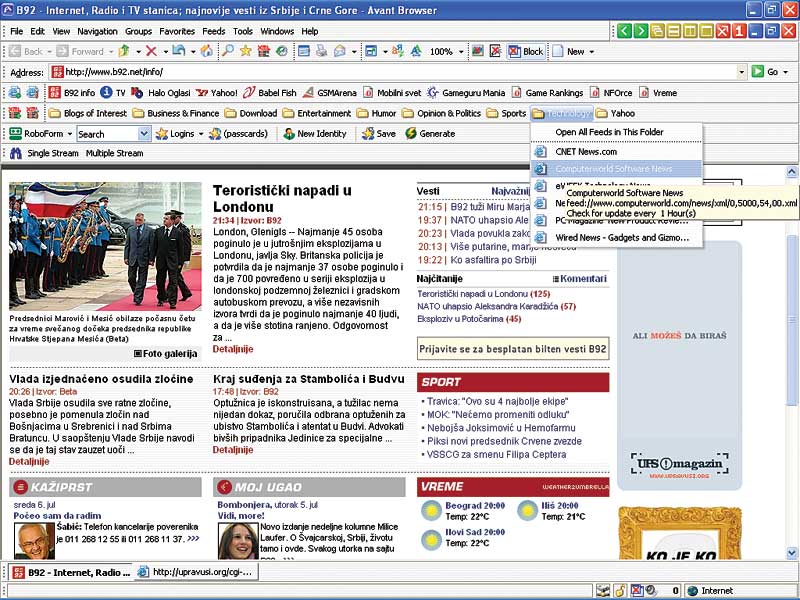This screenshot has width=800, height=600.
Task: Open the Babel Fish bookmark
Action: pos(269,93)
